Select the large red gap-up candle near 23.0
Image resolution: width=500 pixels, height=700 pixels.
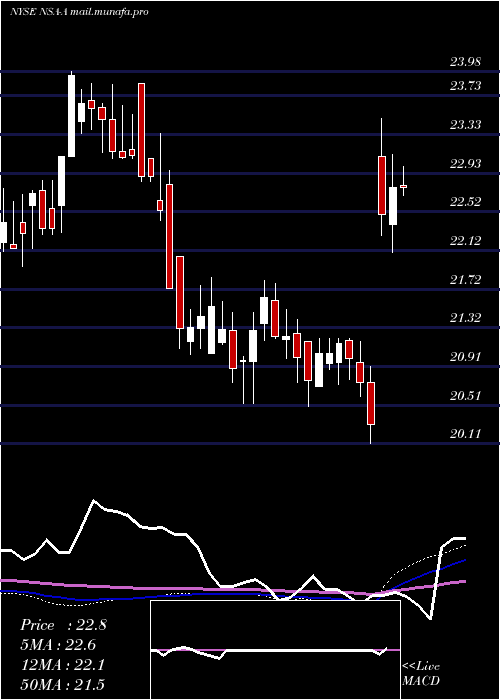point(382,185)
